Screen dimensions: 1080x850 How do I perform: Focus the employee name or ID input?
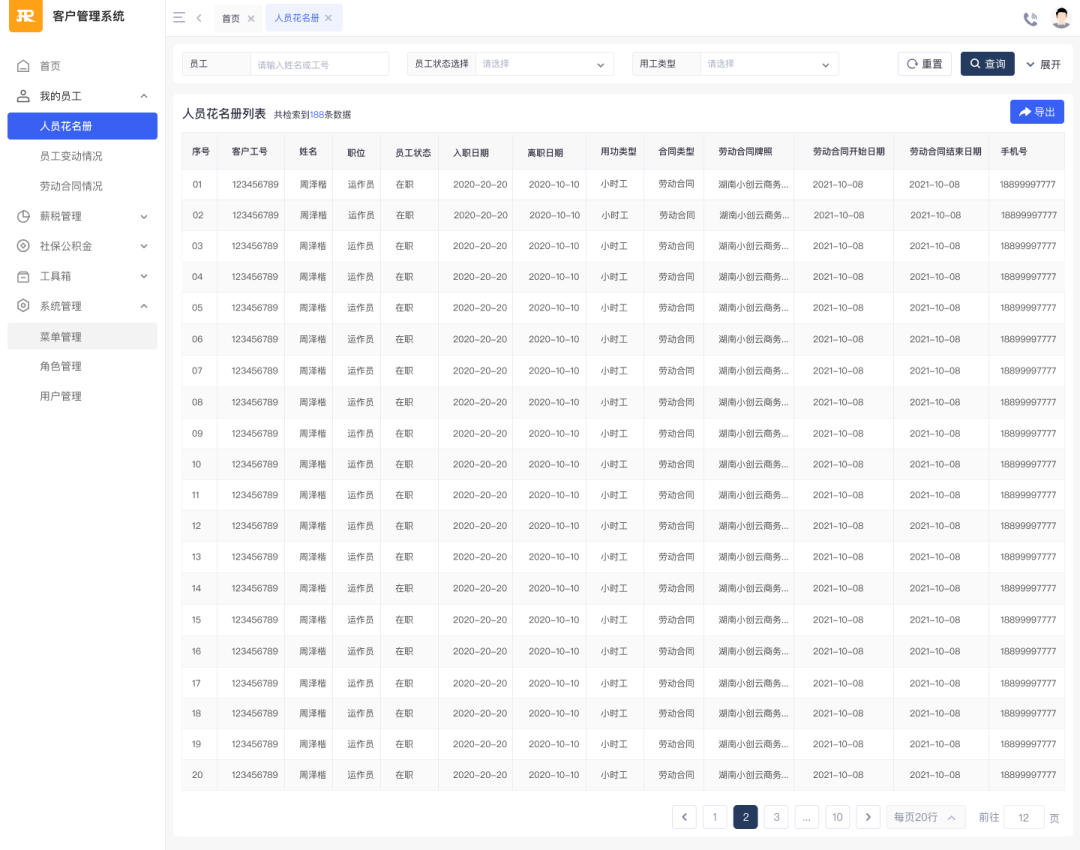coord(320,64)
